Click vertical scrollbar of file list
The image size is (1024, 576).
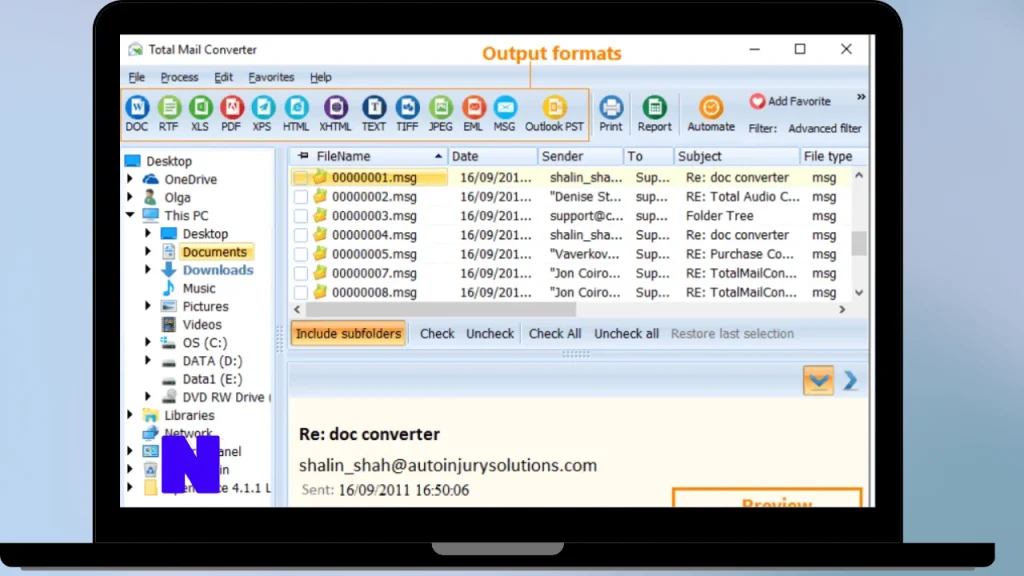click(x=859, y=243)
